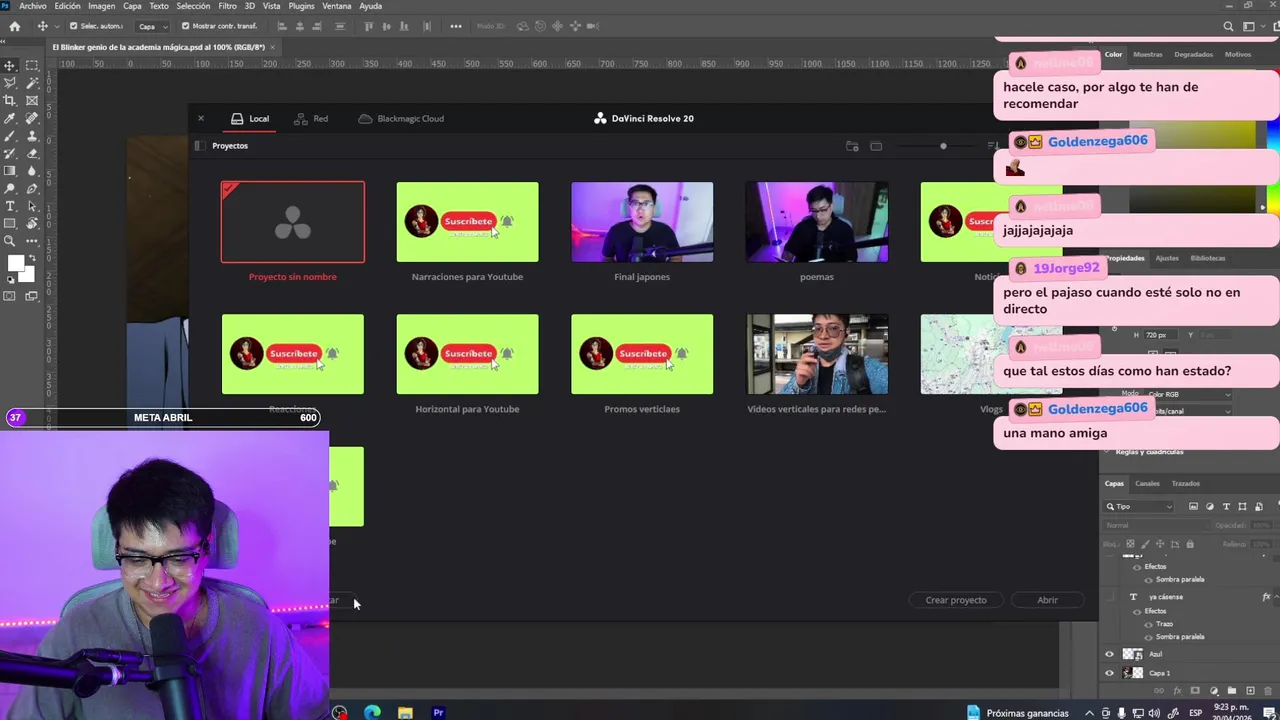Toggle visibility of ya cásense text layer
The image size is (1280, 720).
(x=1109, y=597)
